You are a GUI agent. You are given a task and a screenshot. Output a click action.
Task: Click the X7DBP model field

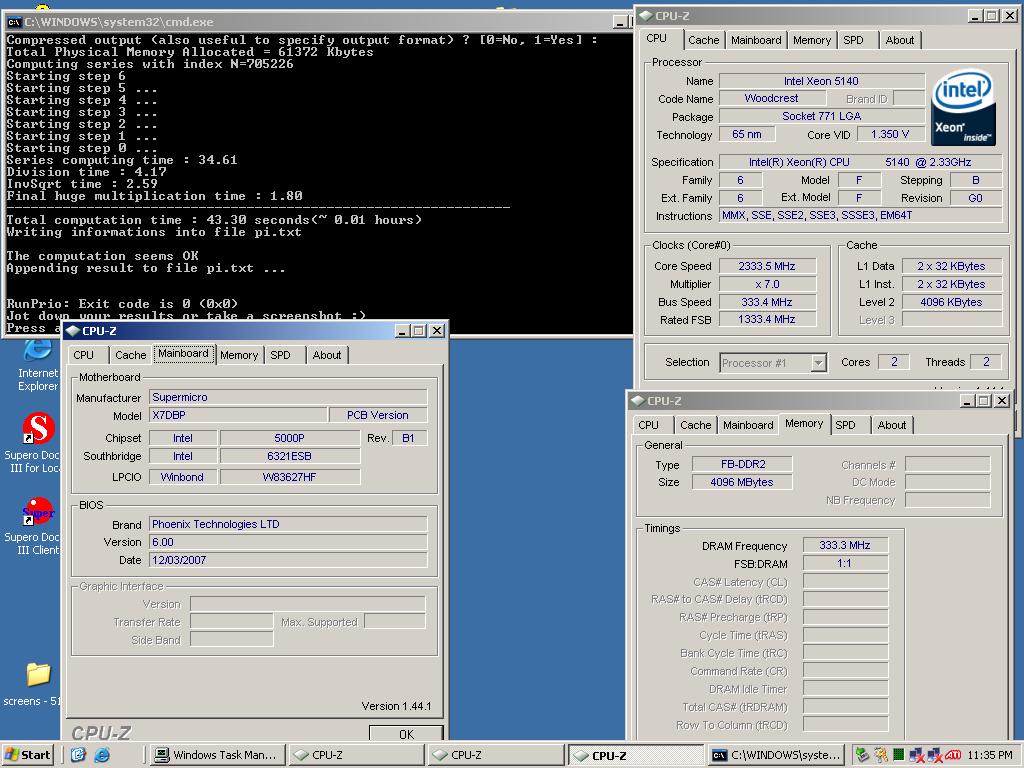pyautogui.click(x=238, y=415)
